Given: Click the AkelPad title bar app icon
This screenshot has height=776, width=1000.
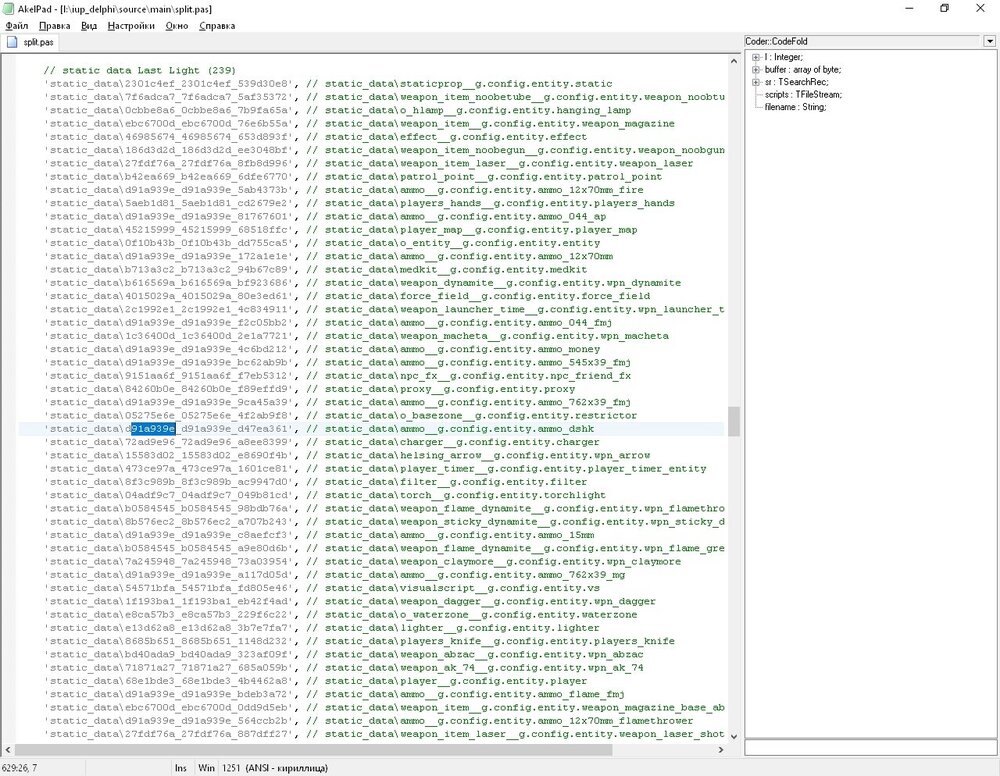Looking at the screenshot, I should [x=9, y=8].
